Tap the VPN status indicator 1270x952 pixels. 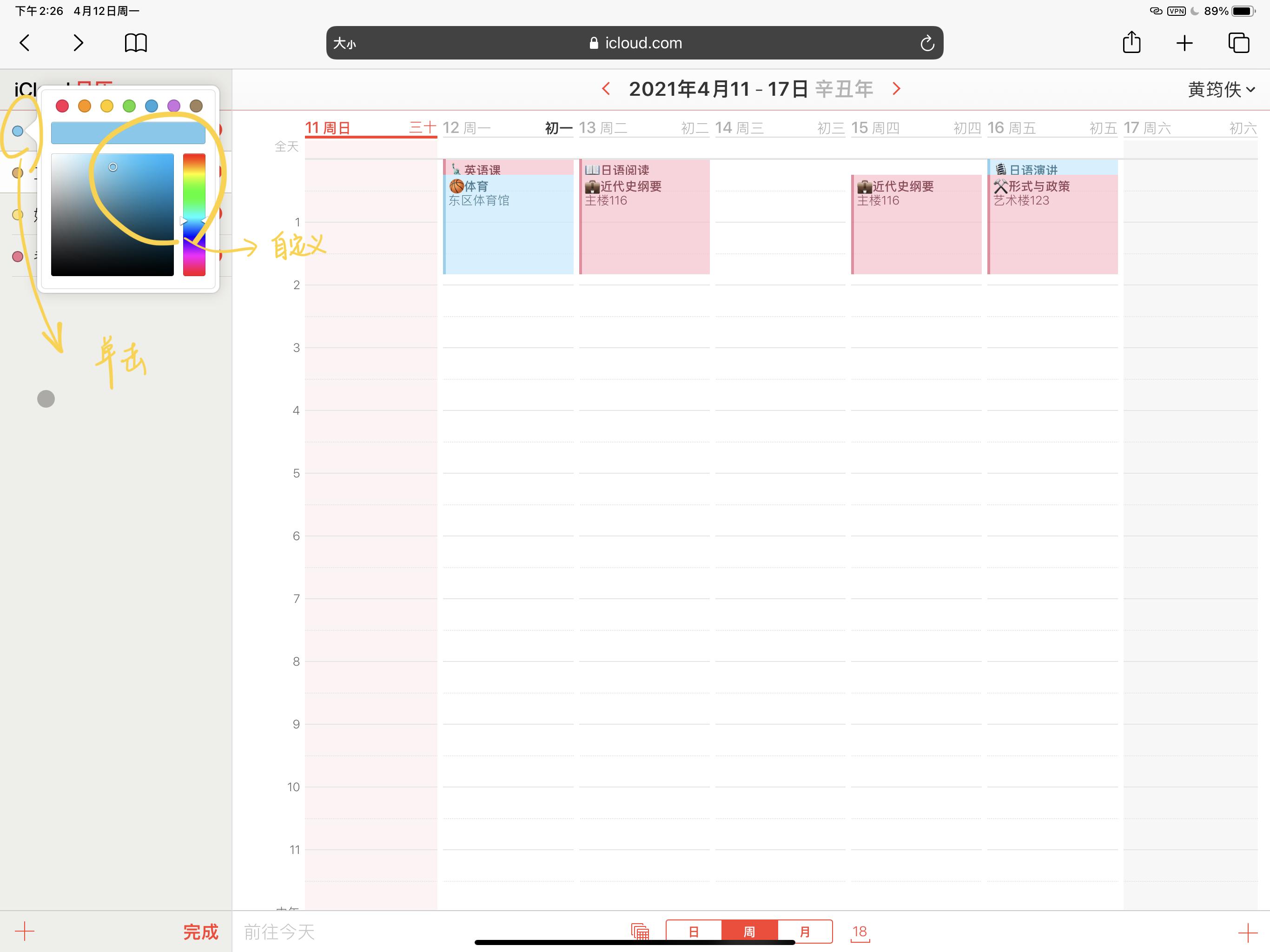click(x=1177, y=11)
